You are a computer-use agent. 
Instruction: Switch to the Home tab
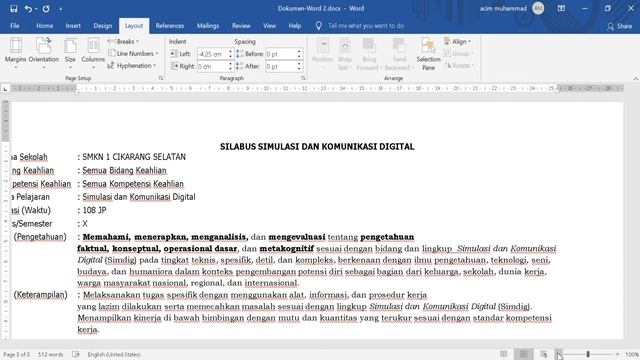44,26
